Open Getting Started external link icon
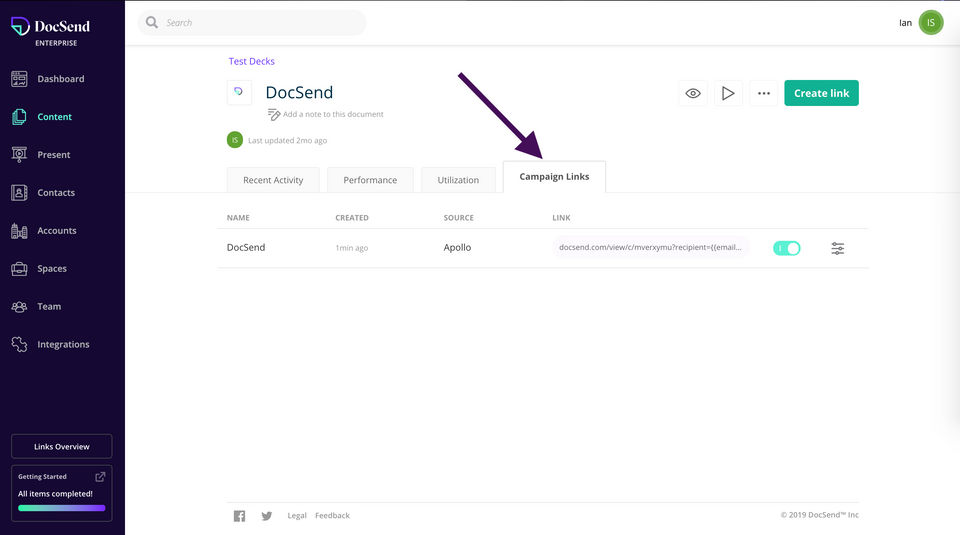Viewport: 960px width, 535px height. pos(100,476)
